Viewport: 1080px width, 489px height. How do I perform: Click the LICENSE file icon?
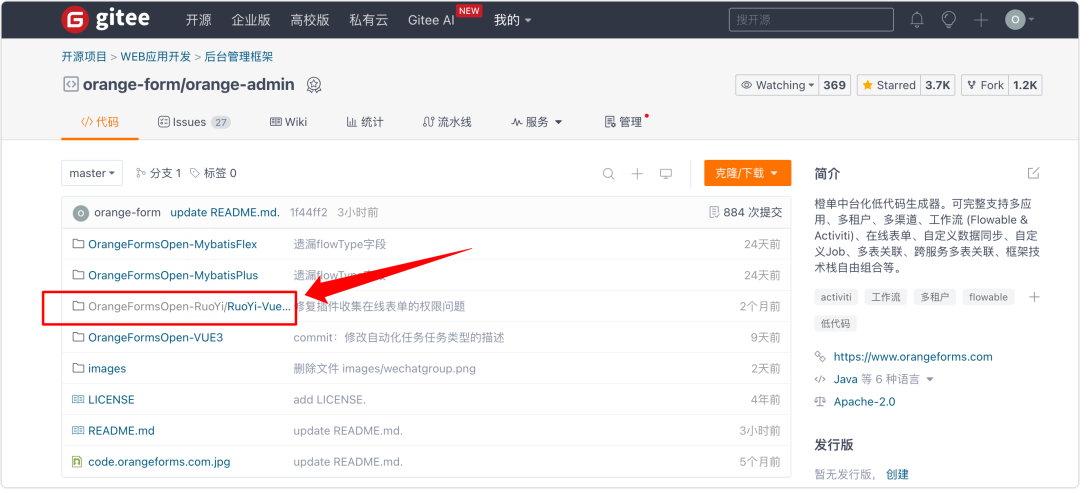(x=78, y=399)
